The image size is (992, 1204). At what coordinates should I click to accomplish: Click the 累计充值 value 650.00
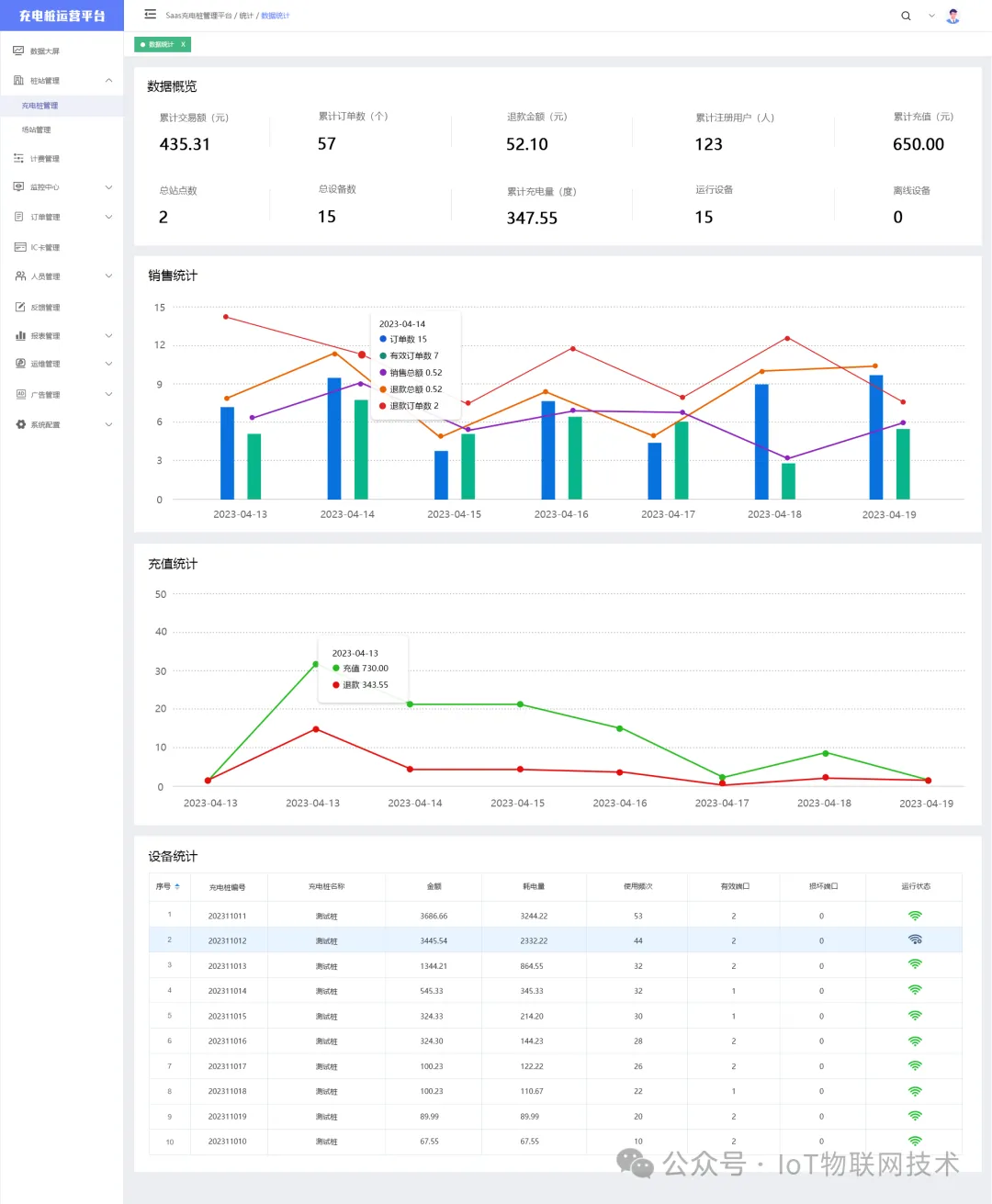pyautogui.click(x=919, y=144)
